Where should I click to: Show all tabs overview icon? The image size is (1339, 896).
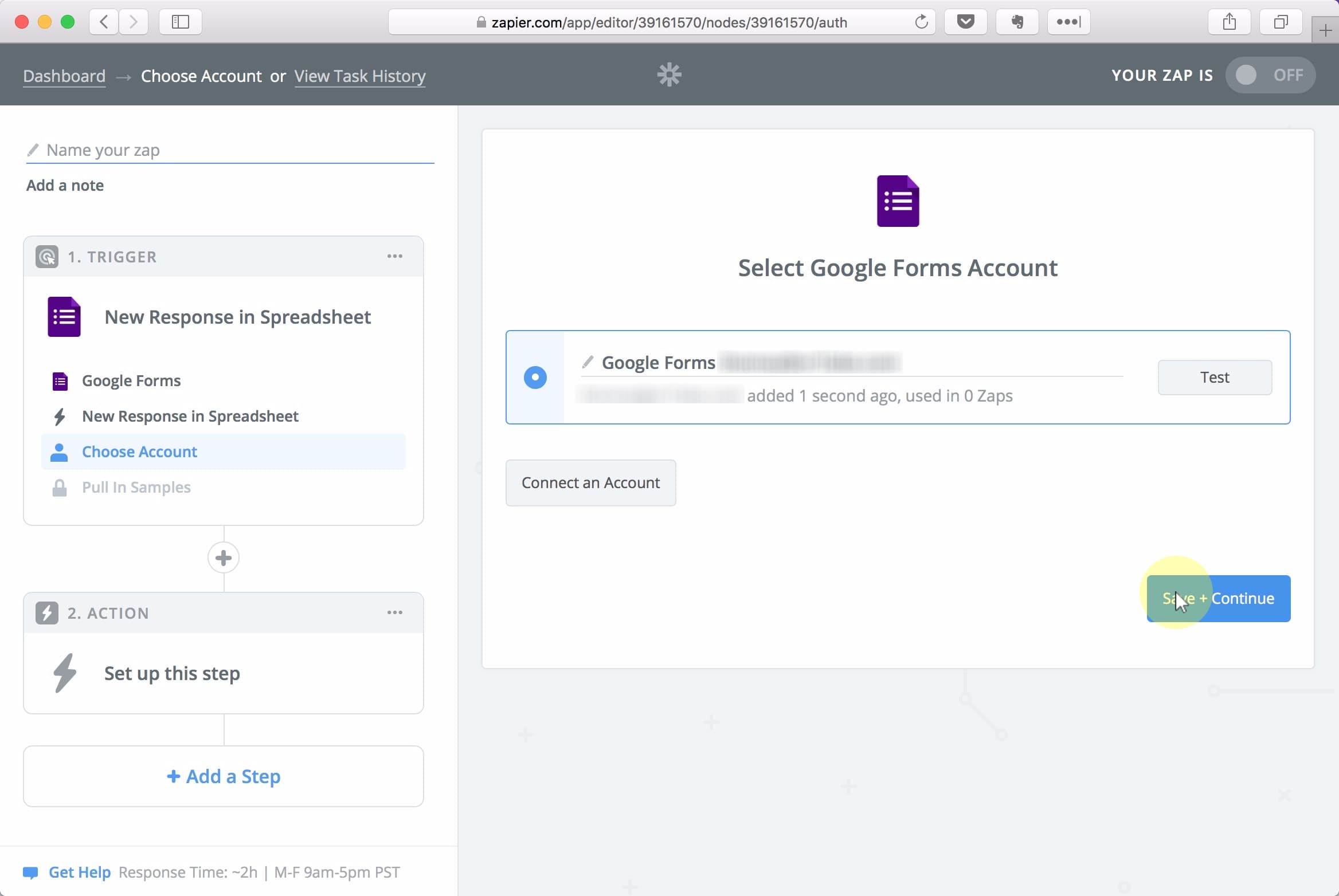tap(1281, 22)
